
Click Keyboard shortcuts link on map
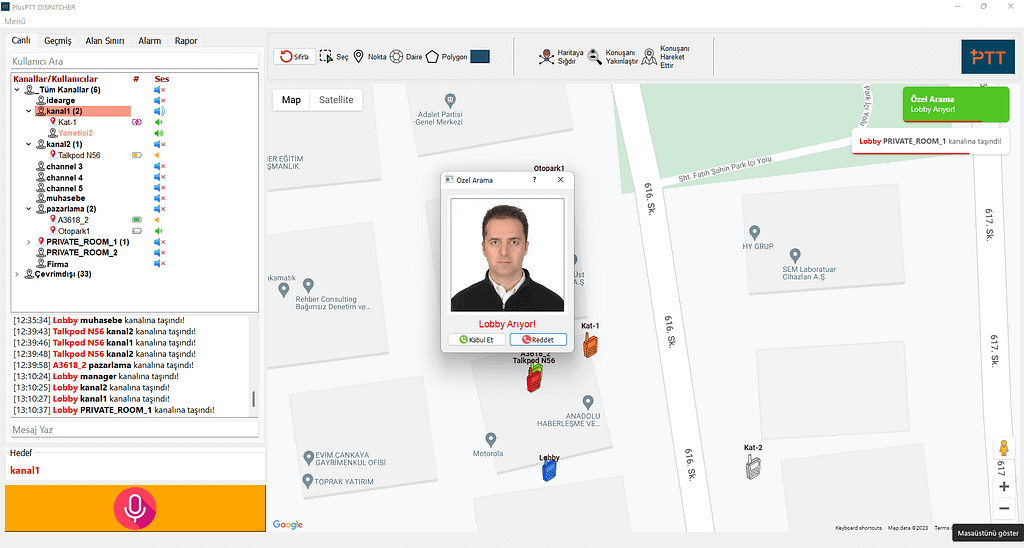(x=858, y=527)
